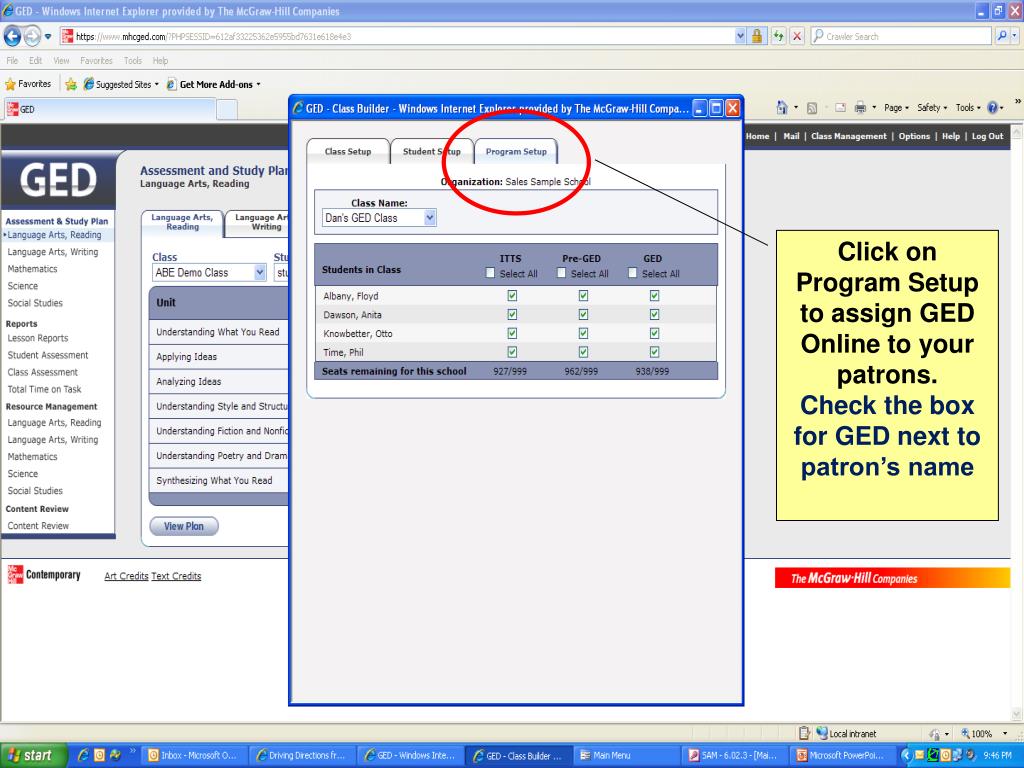This screenshot has width=1024, height=768.
Task: Check ITTS Select All checkbox
Action: 490,273
